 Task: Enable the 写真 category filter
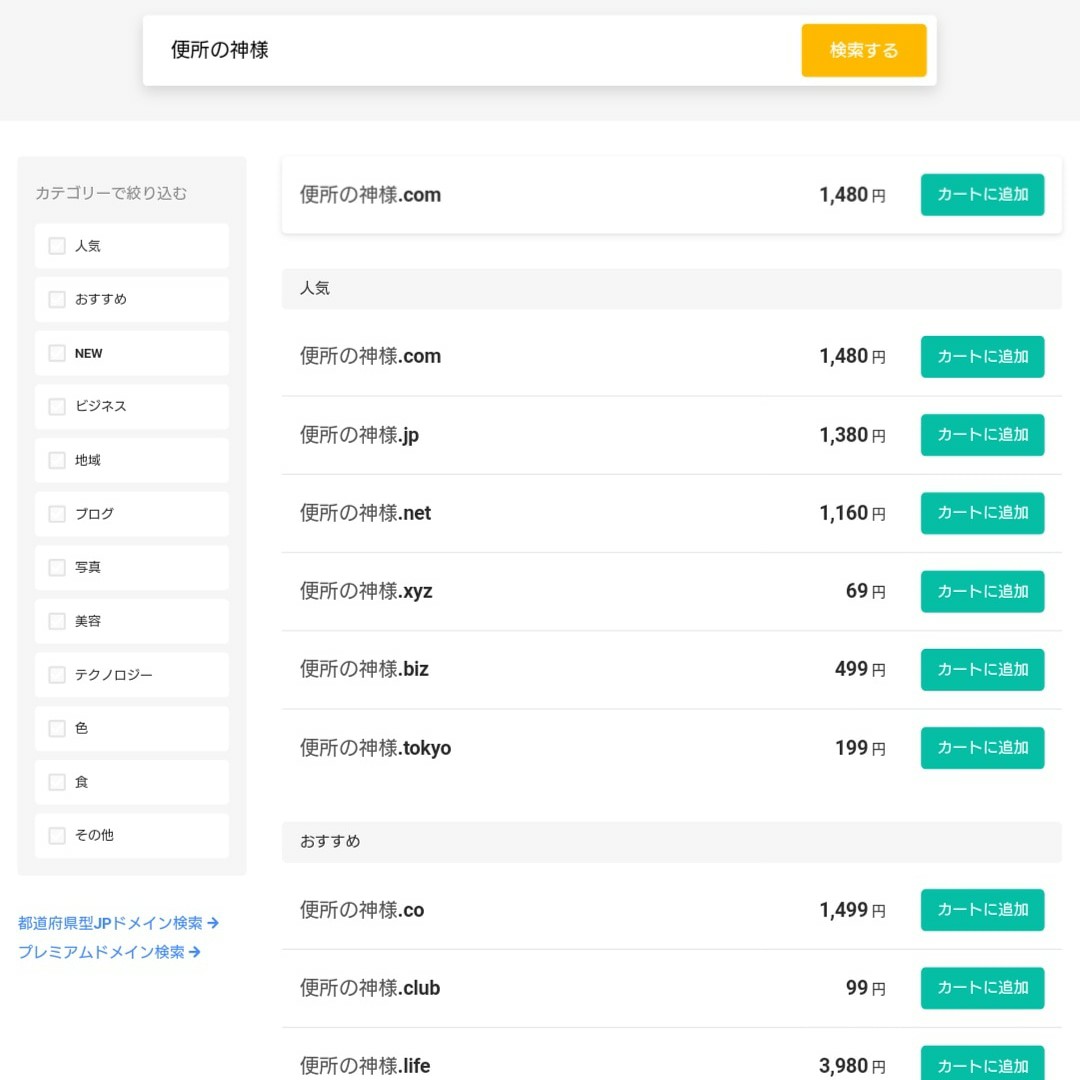pyautogui.click(x=57, y=567)
